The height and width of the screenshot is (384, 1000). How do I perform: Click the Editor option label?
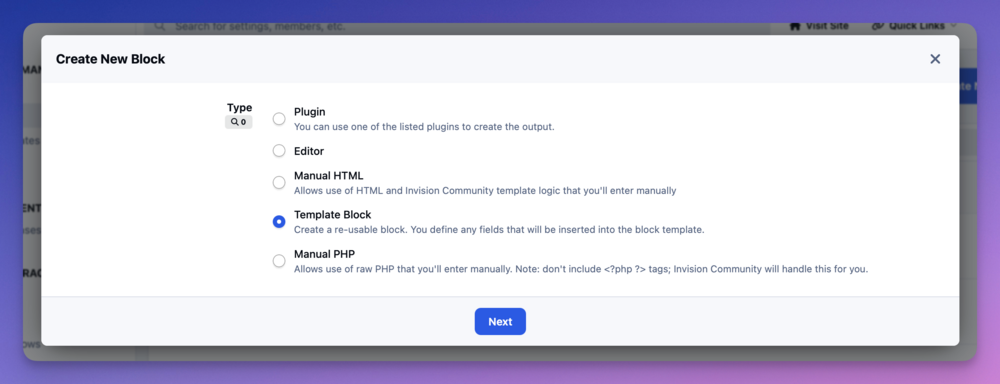click(309, 151)
